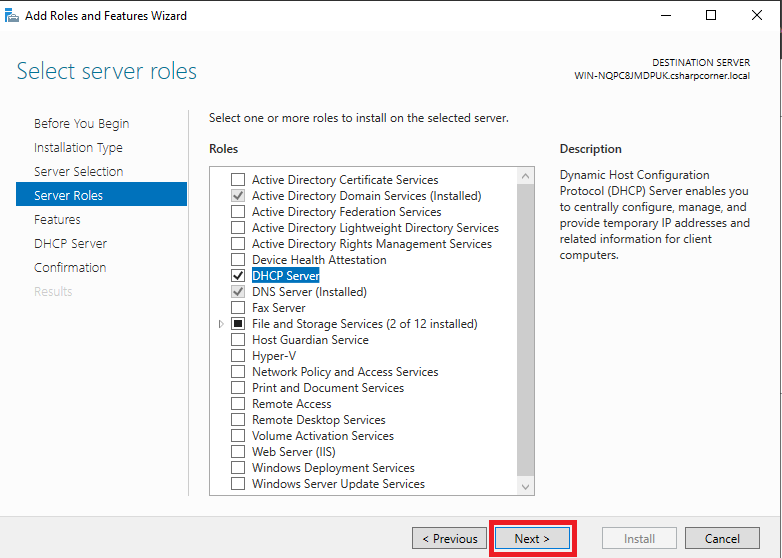The height and width of the screenshot is (558, 782).
Task: Click the Next button
Action: 532,539
